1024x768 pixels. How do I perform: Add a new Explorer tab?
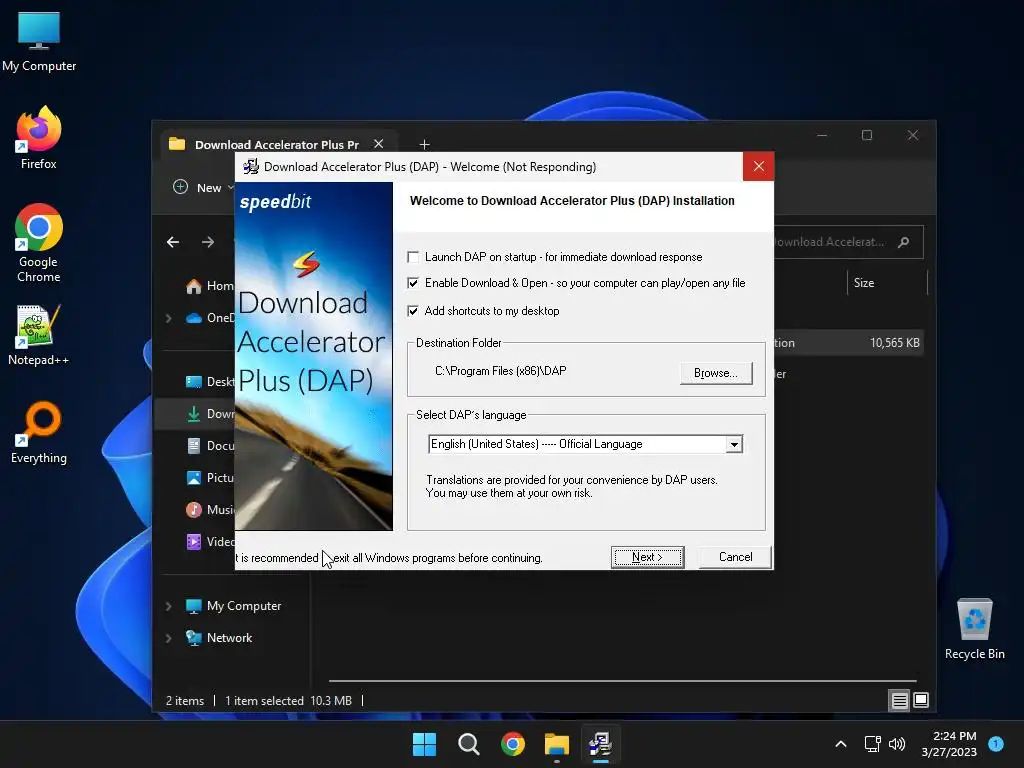coord(424,144)
